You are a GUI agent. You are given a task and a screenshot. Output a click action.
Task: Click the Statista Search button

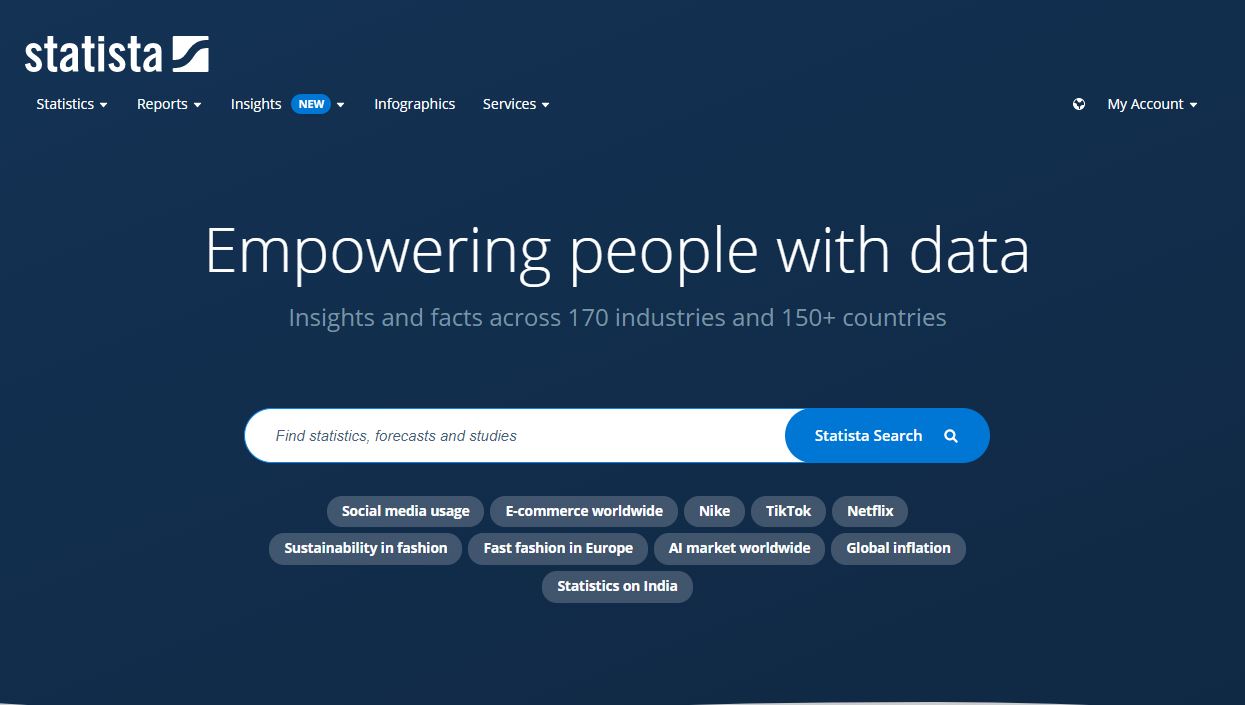pos(887,436)
